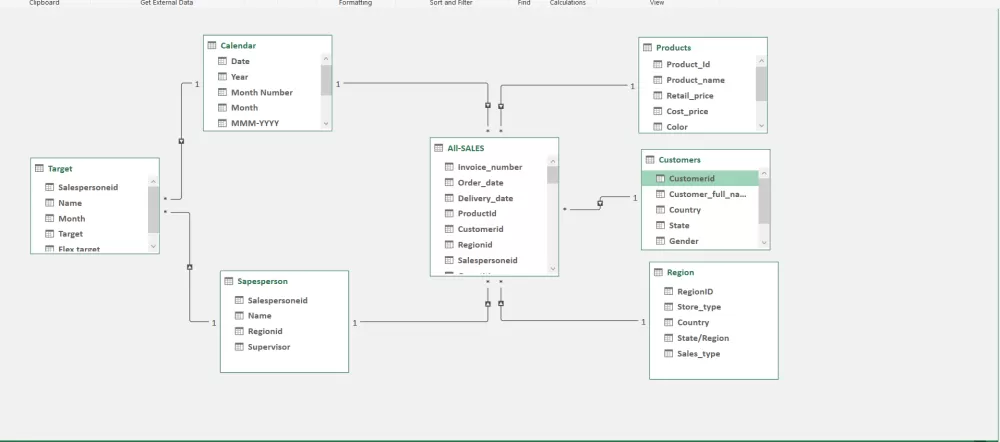Click the column icon beside Product_Id

(x=658, y=64)
